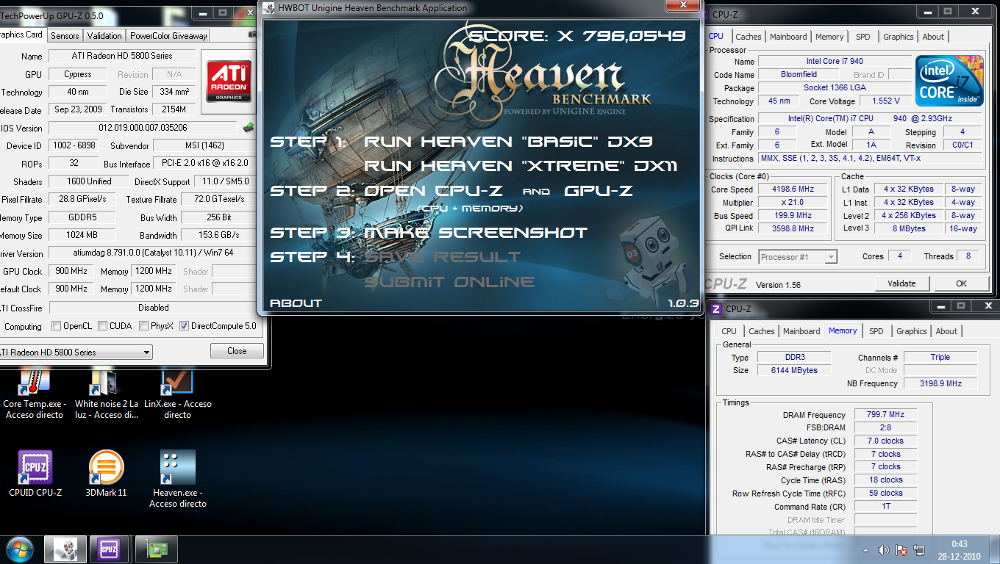
Task: Toggle the OpenCL checkbox in GPU-Z
Action: pyautogui.click(x=56, y=326)
